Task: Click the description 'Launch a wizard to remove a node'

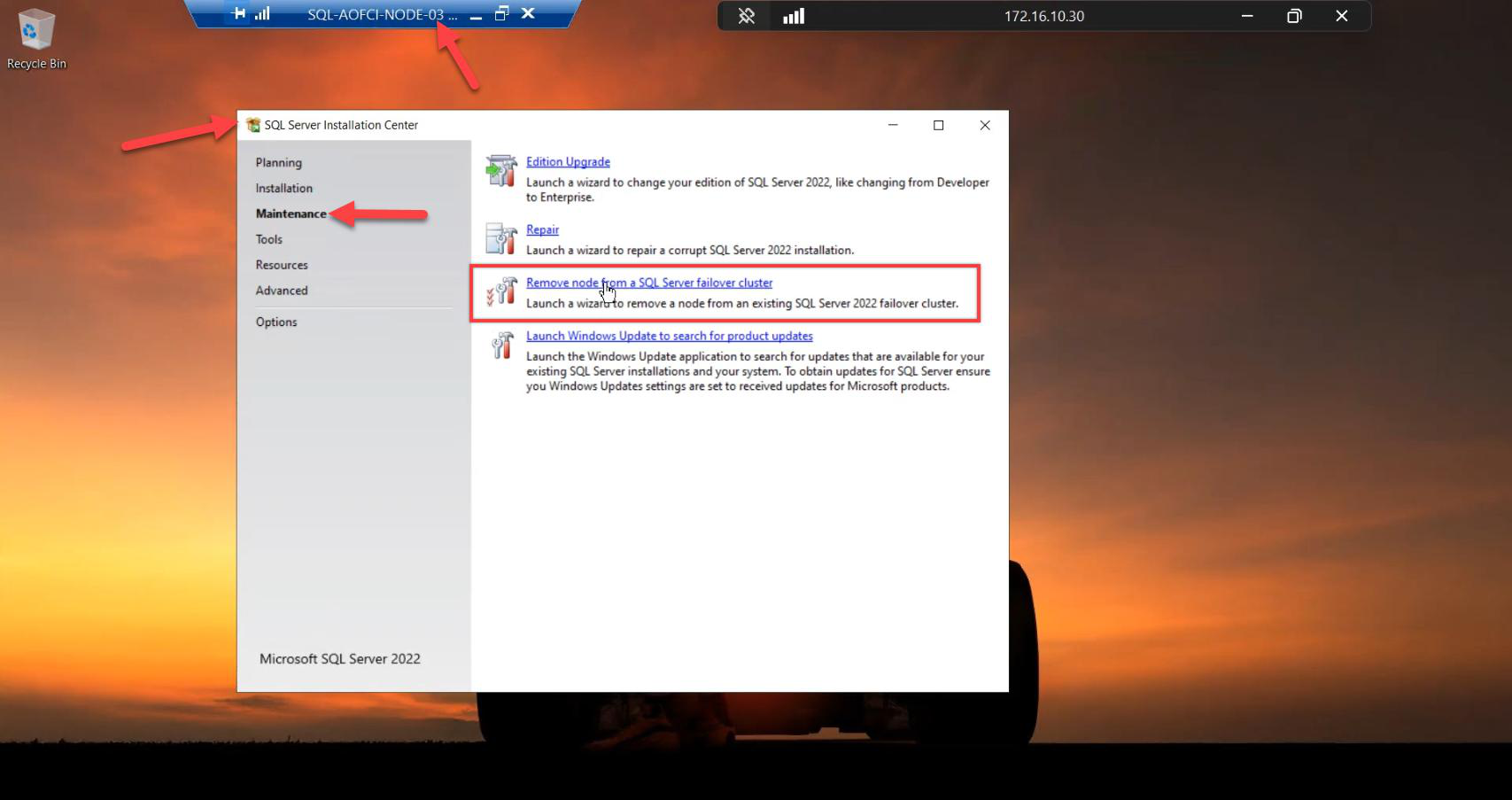Action: pyautogui.click(x=742, y=304)
